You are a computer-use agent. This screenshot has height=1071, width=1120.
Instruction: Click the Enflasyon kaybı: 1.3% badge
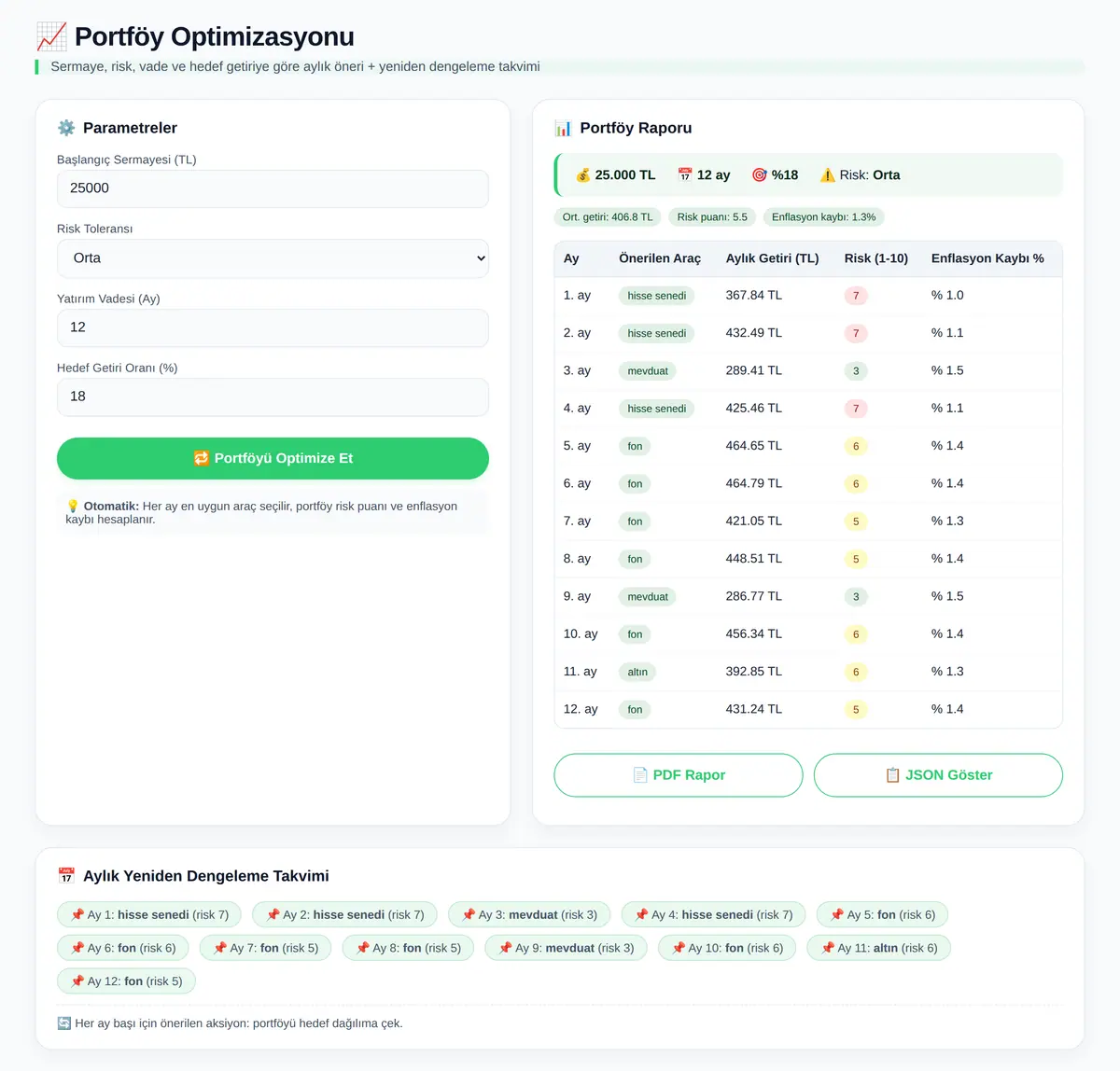[824, 217]
